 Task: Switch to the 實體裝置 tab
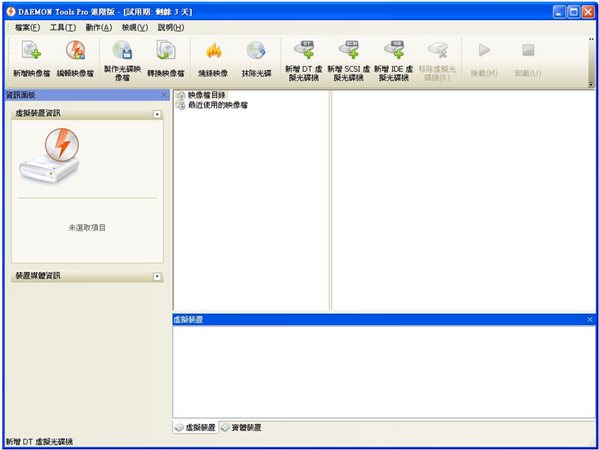pyautogui.click(x=241, y=427)
